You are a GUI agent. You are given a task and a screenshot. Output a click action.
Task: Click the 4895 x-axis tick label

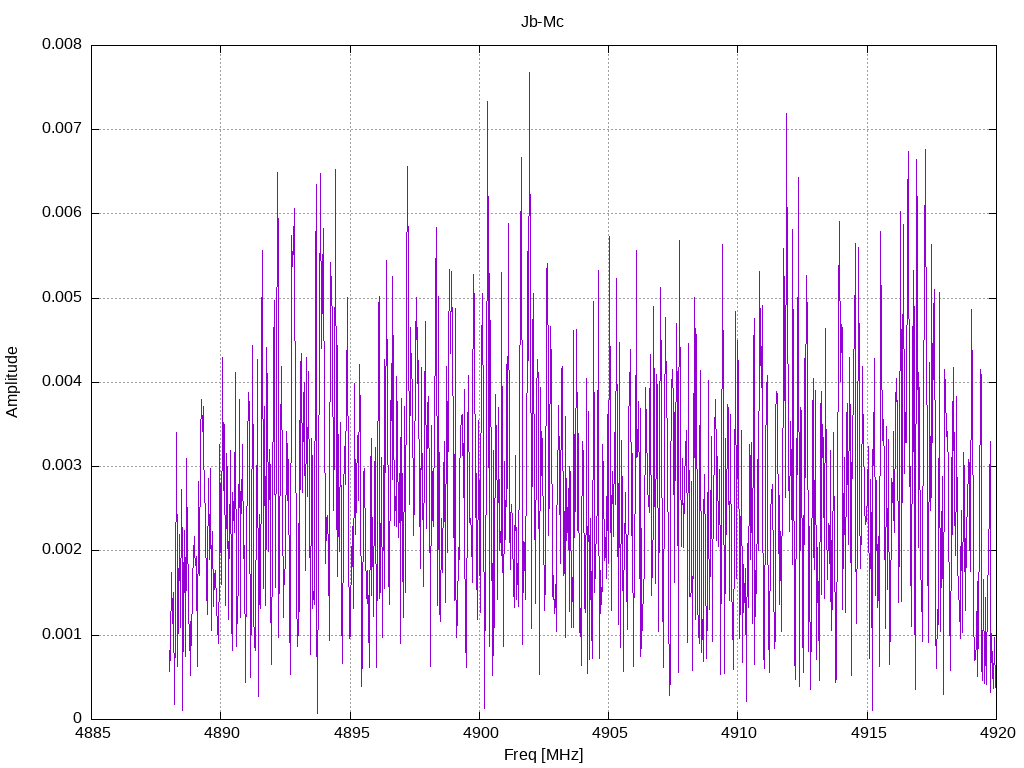pyautogui.click(x=351, y=733)
